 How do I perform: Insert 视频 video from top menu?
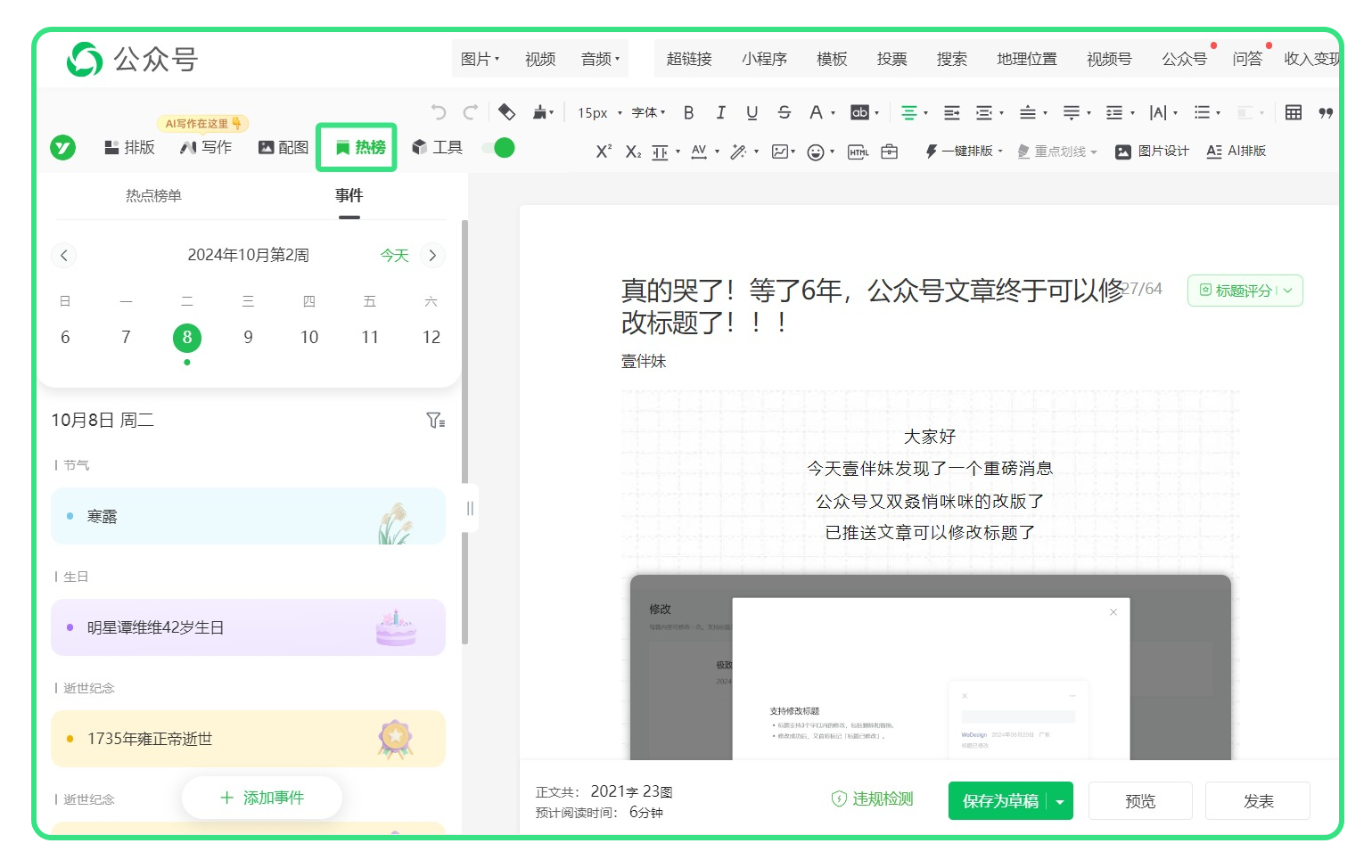click(540, 59)
